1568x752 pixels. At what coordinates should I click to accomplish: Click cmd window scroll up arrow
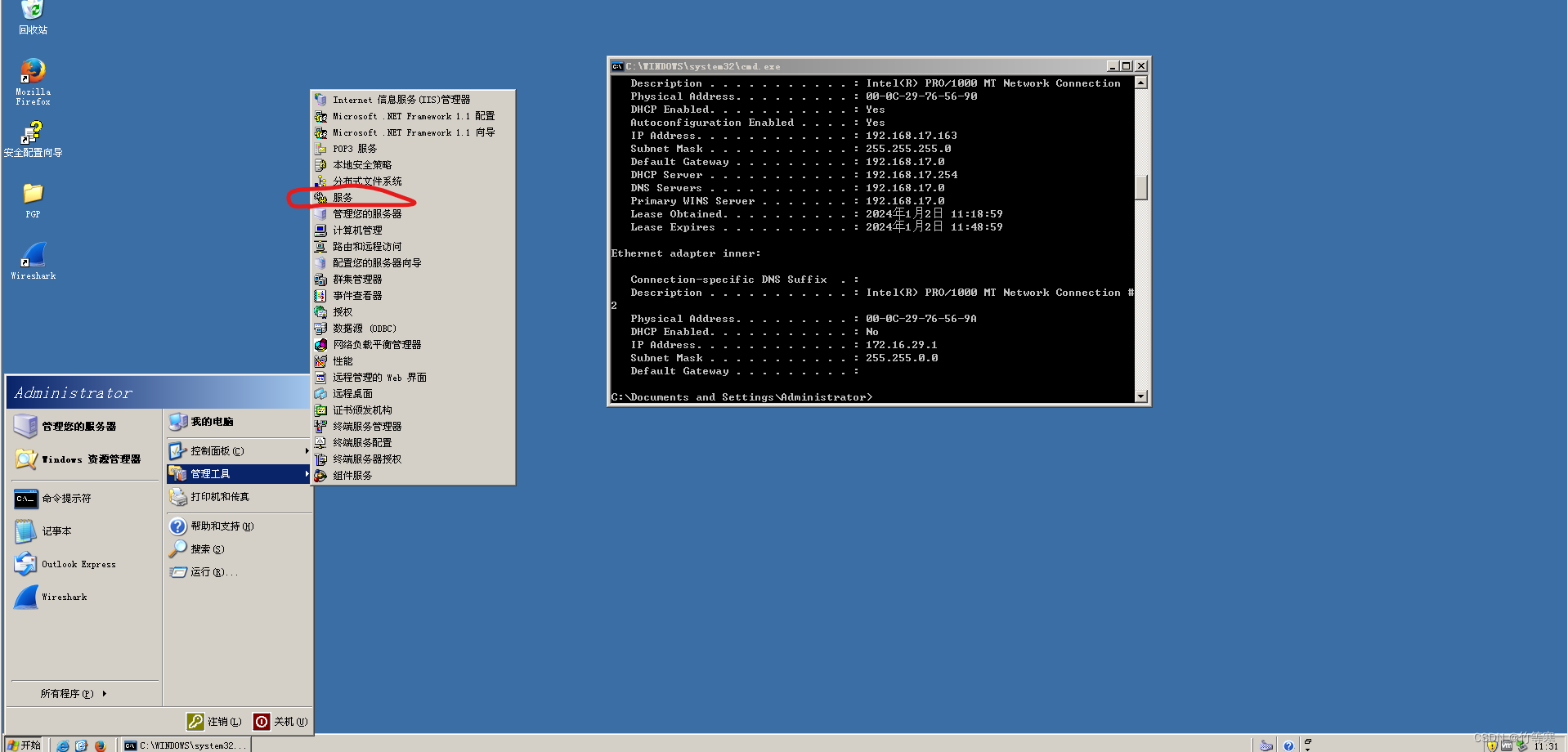(x=1141, y=83)
